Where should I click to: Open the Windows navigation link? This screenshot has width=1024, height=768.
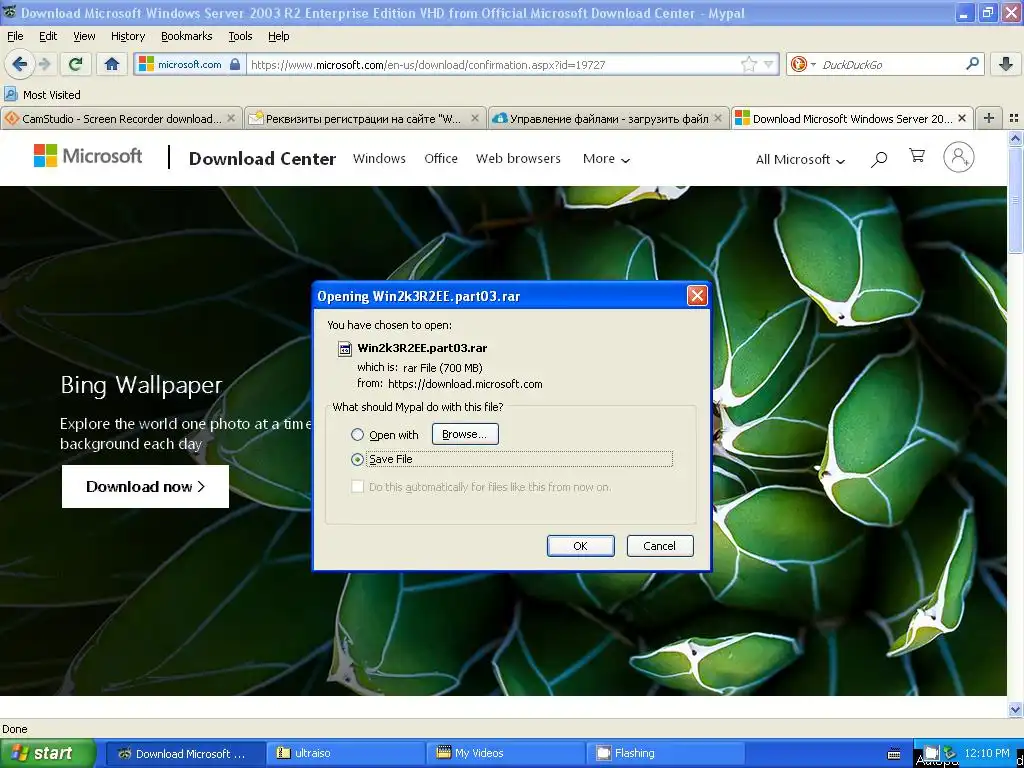[x=379, y=158]
